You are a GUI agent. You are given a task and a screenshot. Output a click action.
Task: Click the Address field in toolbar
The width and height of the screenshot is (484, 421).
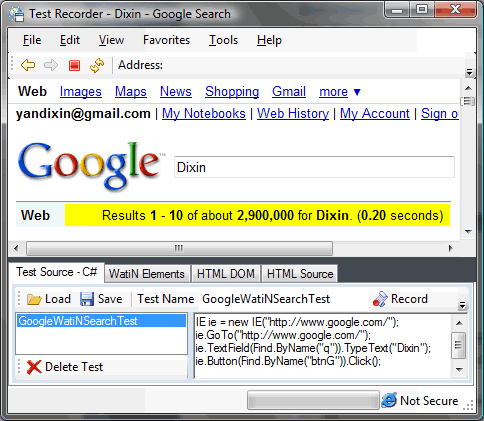(313, 65)
